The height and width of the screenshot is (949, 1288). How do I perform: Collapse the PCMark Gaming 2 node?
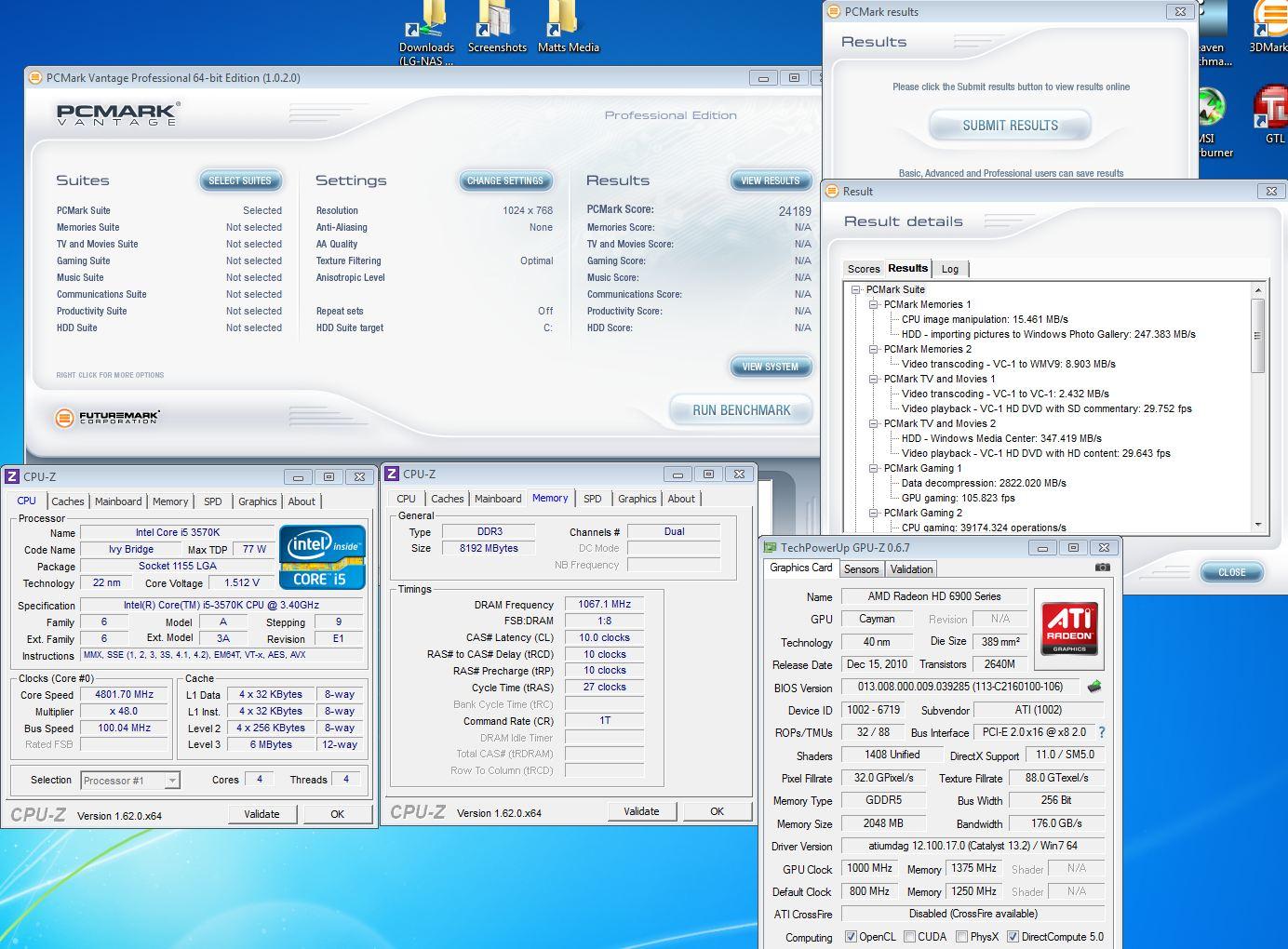pos(874,513)
